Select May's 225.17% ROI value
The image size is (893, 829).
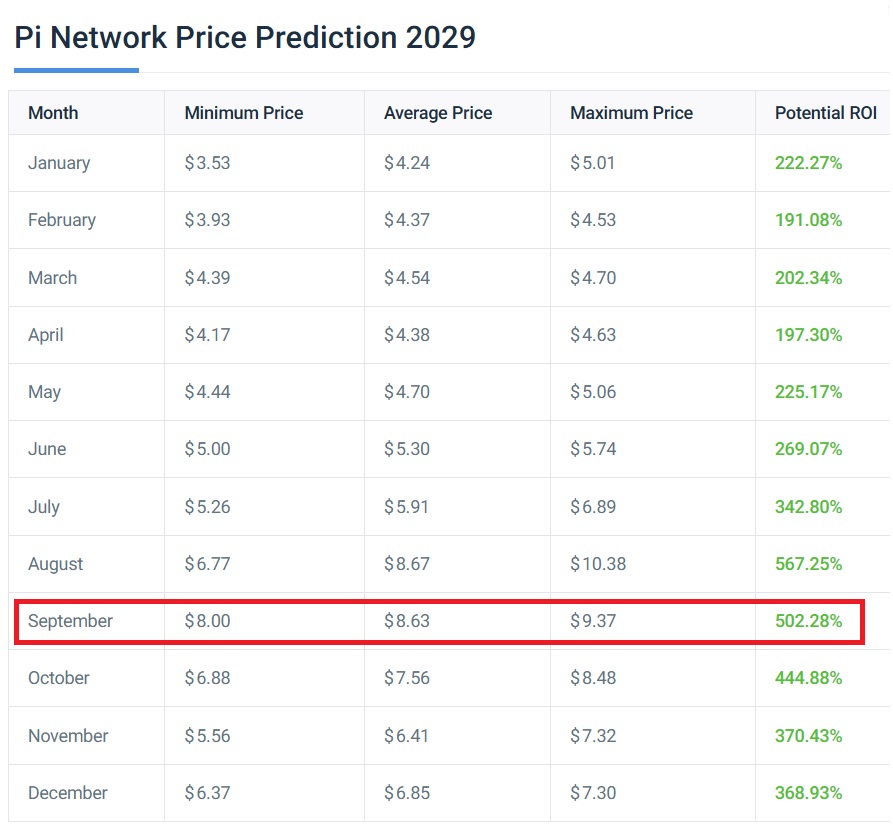(808, 392)
